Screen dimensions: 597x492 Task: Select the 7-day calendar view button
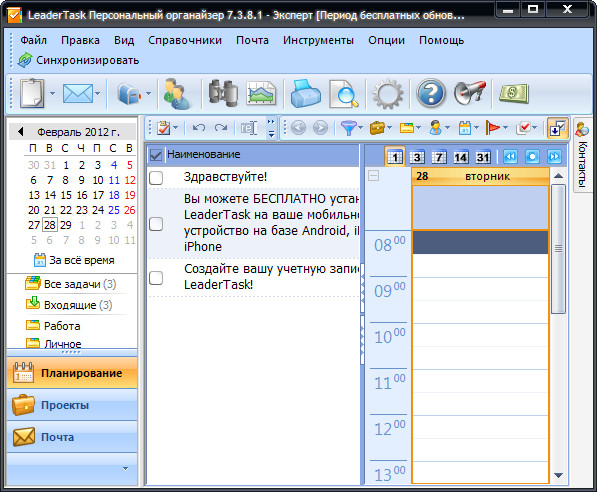(x=439, y=157)
